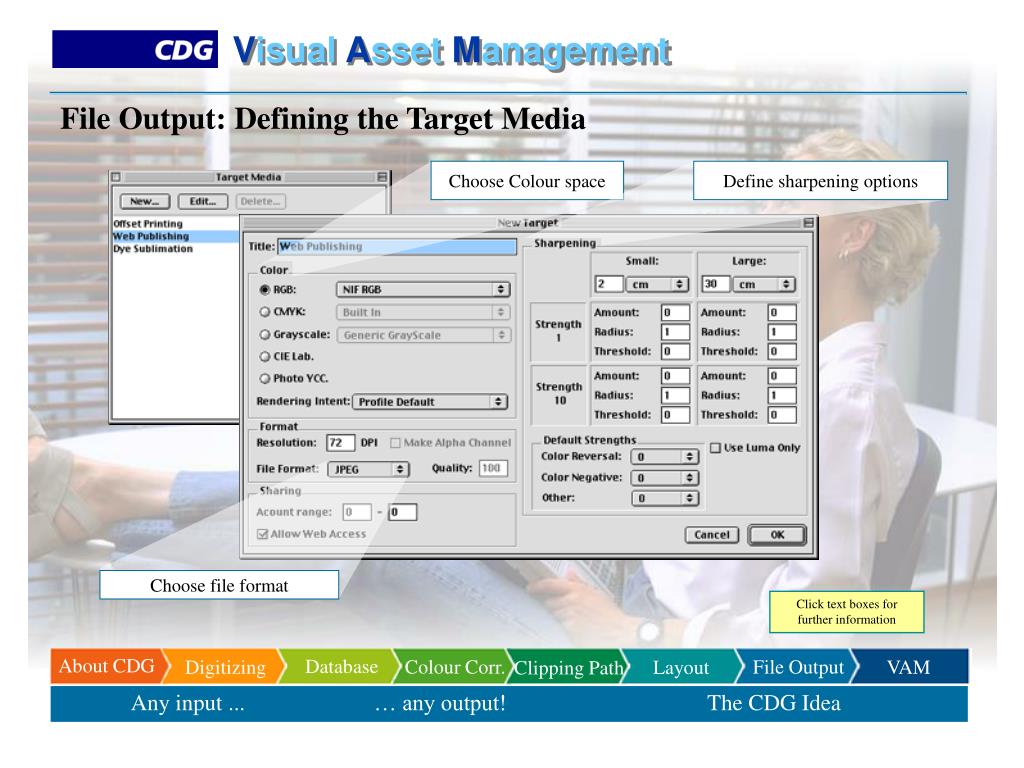Toggle the Make Alpha Channel checkbox
The width and height of the screenshot is (1024, 768).
pyautogui.click(x=395, y=443)
